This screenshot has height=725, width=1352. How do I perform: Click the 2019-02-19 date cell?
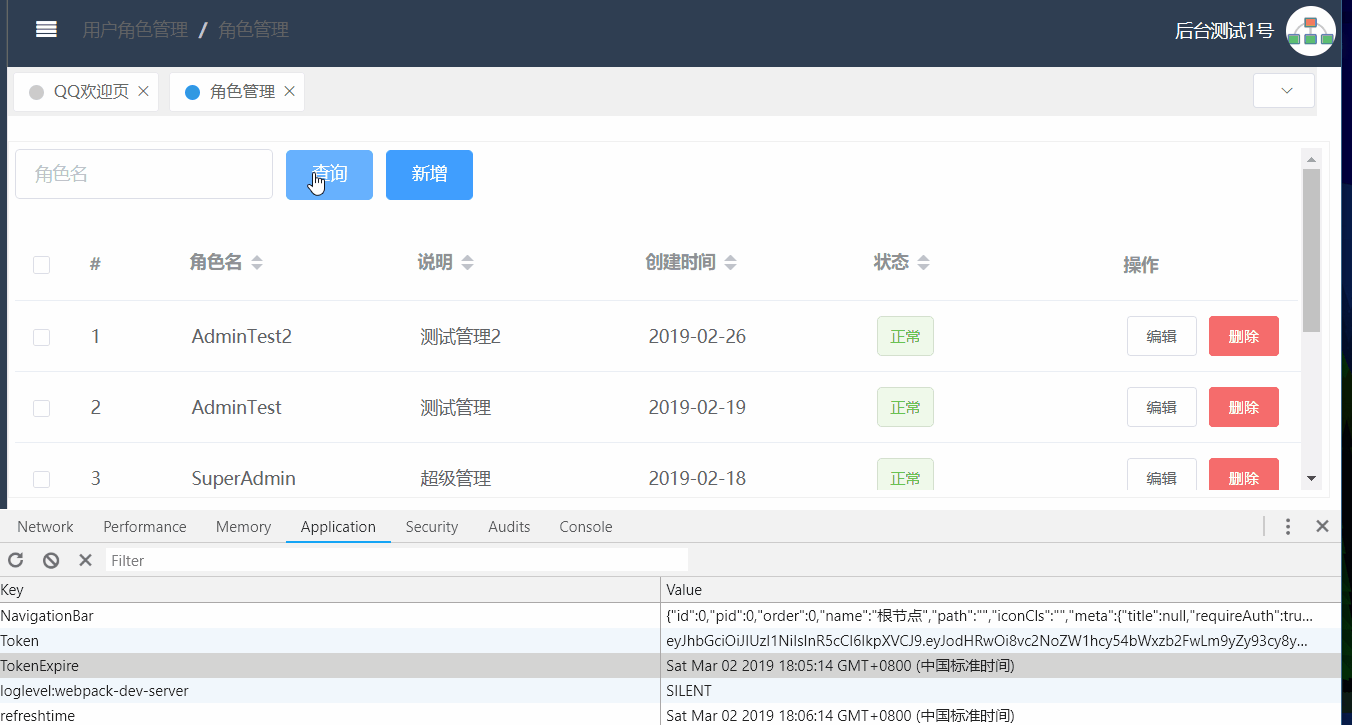tap(697, 407)
